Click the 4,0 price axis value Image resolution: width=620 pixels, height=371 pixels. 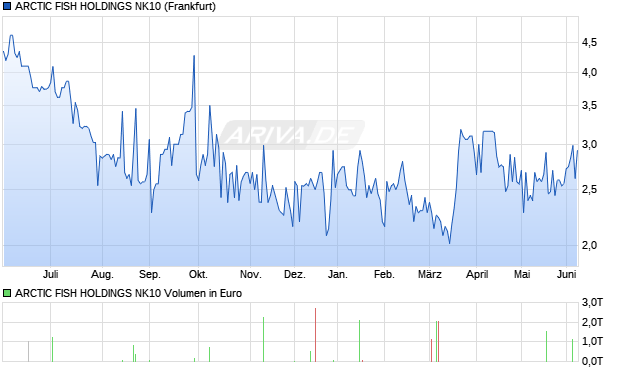click(589, 72)
